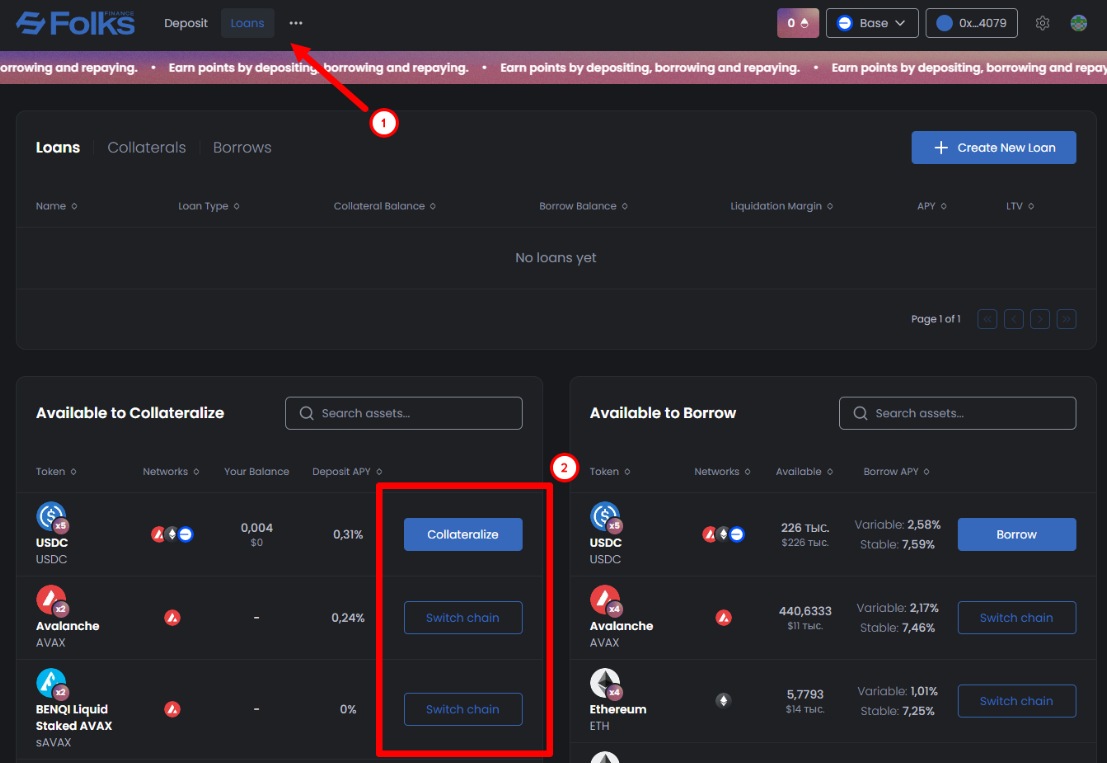Open the settings gear icon
The height and width of the screenshot is (763, 1107).
(x=1042, y=23)
